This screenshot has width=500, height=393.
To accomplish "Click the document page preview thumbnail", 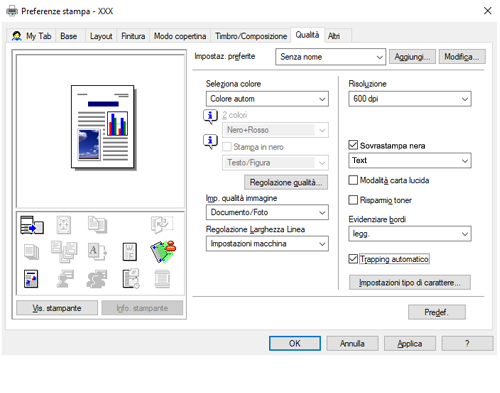I will click(x=103, y=127).
